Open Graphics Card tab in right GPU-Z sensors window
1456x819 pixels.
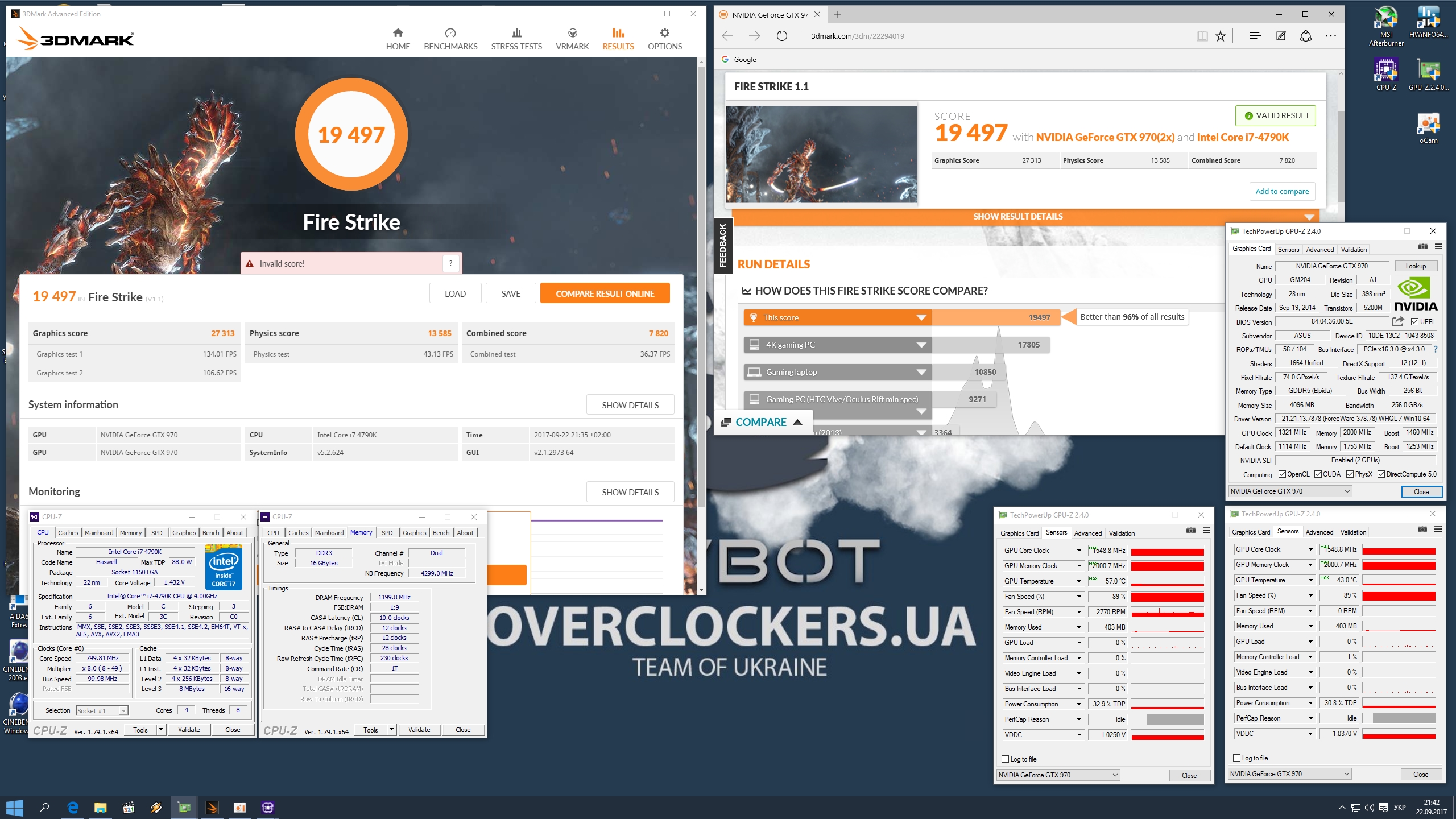(x=1251, y=532)
